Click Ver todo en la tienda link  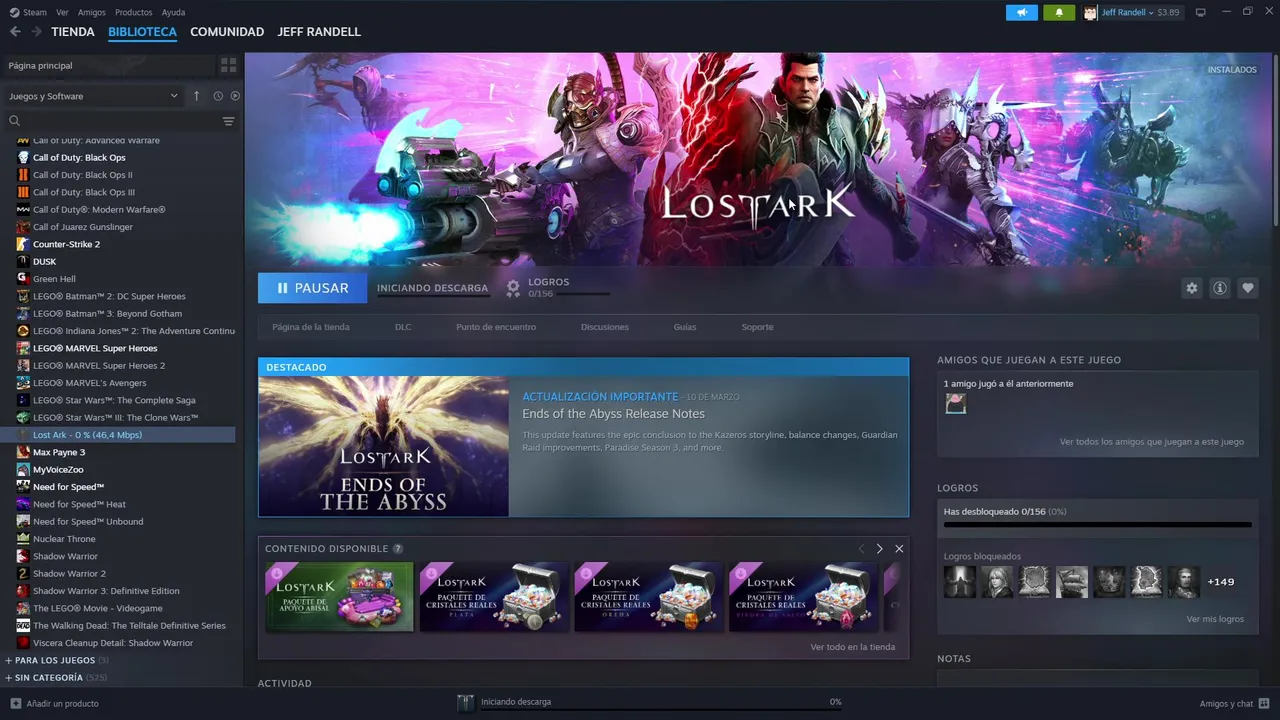[x=852, y=647]
